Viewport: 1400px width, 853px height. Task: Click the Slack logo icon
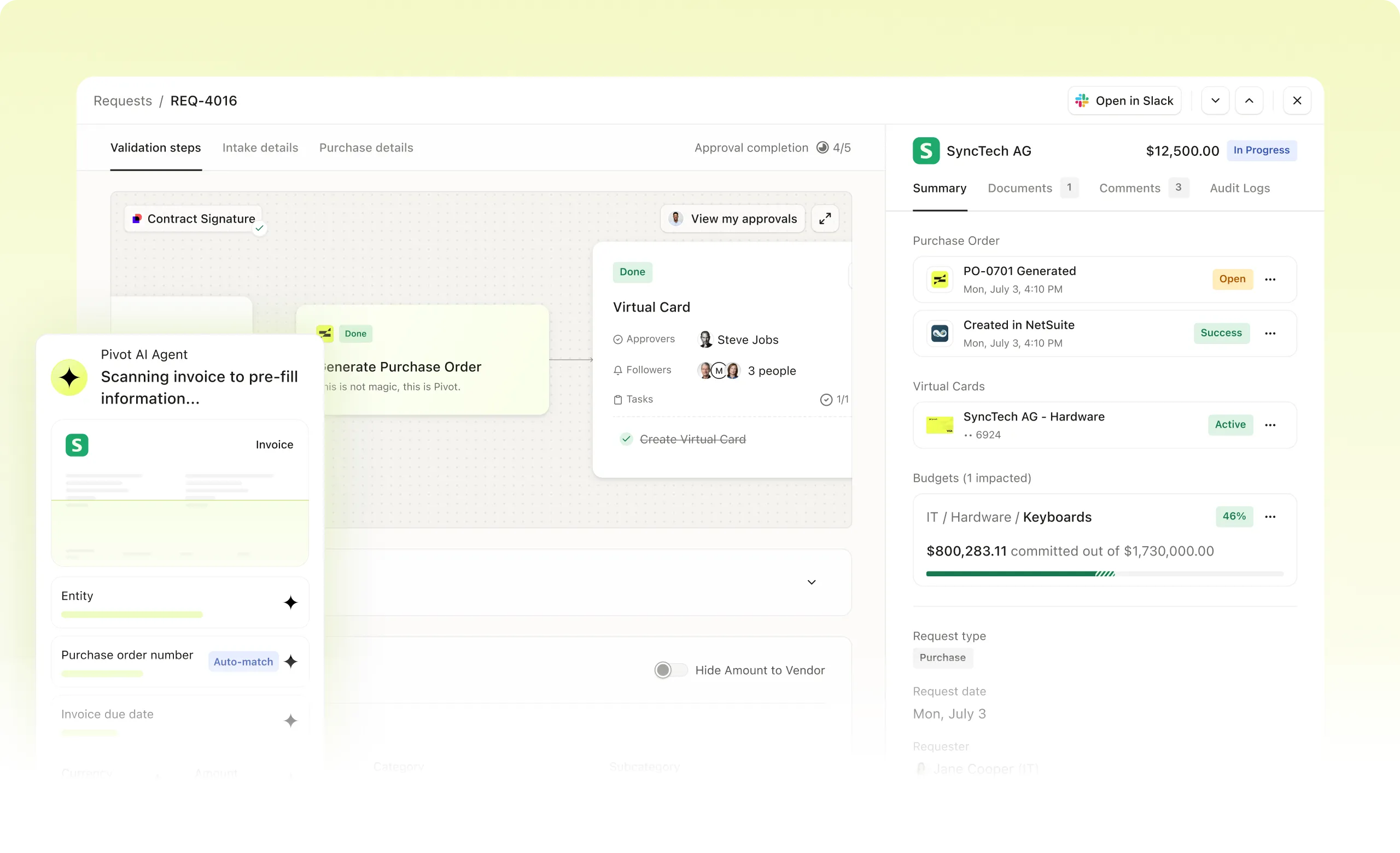coord(1082,101)
